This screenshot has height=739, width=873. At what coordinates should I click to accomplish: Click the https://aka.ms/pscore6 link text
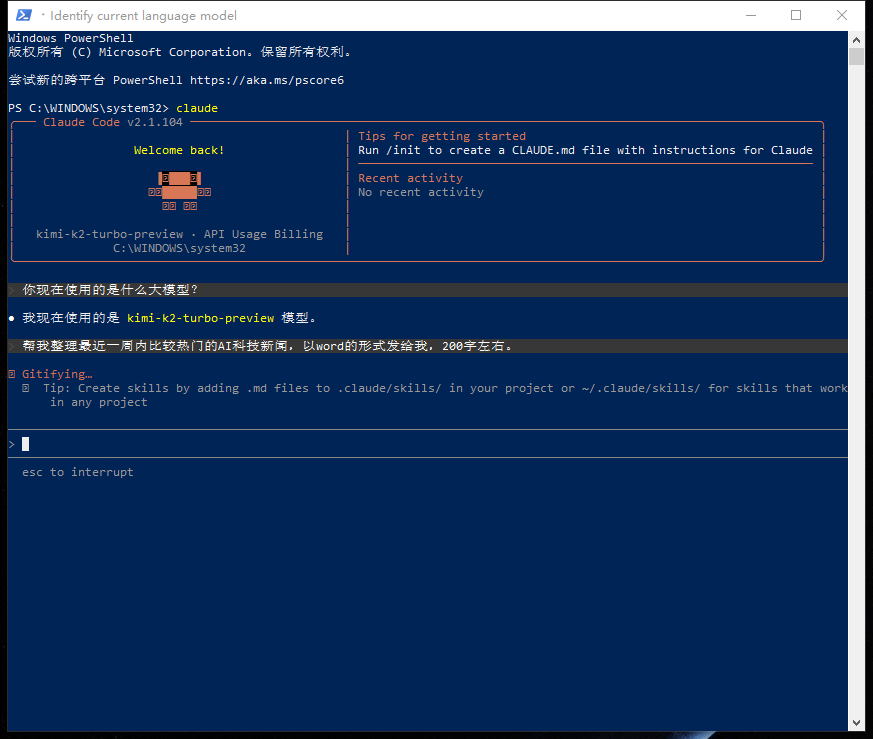pos(267,80)
